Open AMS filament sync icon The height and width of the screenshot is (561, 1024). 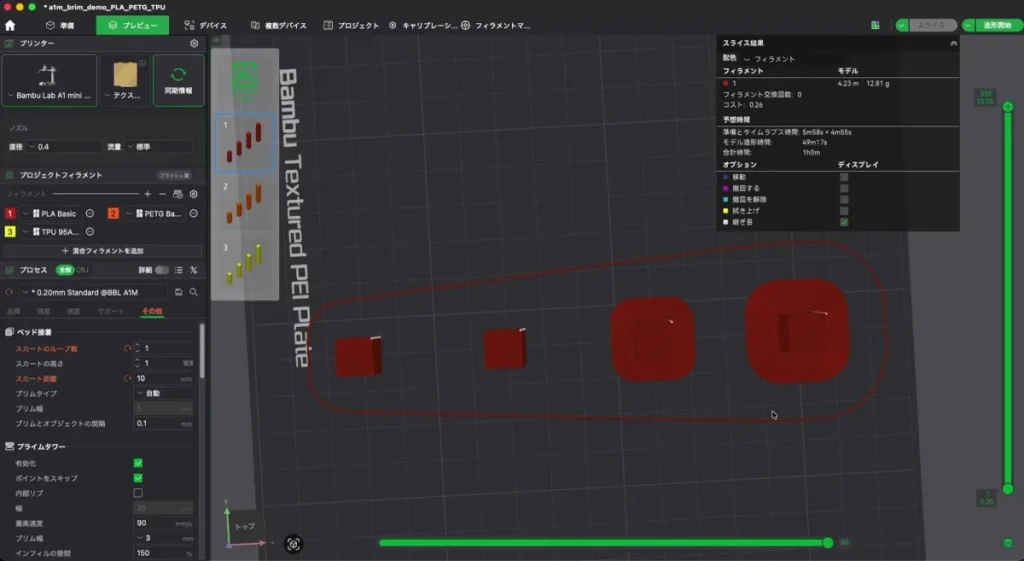tap(178, 194)
